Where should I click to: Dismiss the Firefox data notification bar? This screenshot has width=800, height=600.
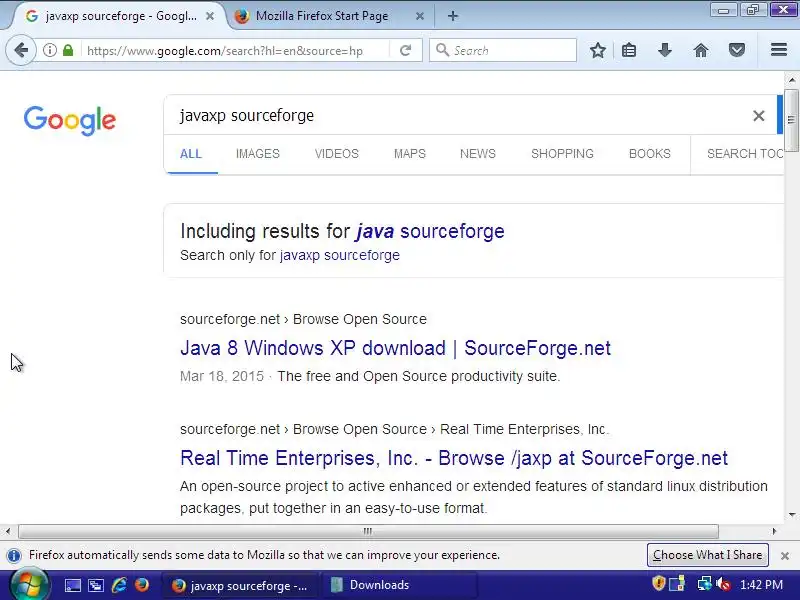(785, 556)
